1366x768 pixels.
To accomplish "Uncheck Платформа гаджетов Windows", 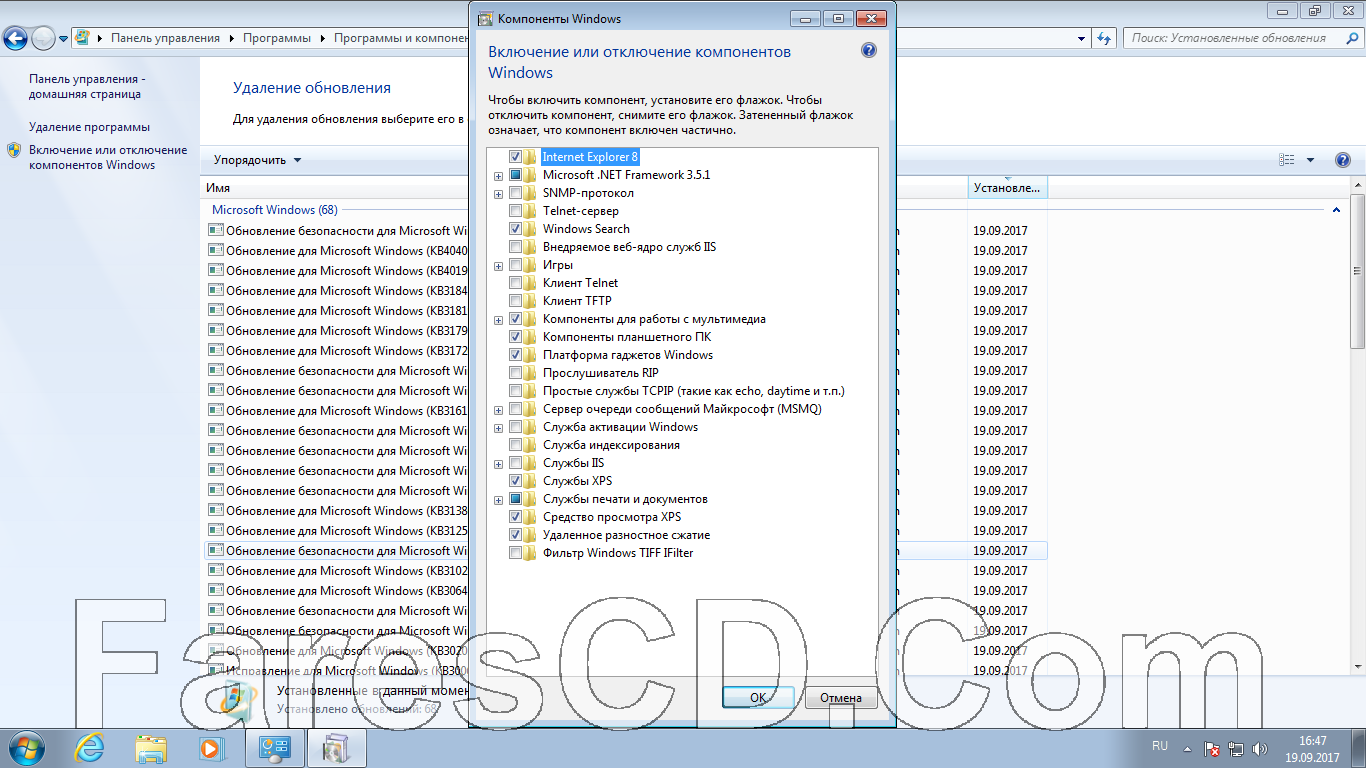I will tap(515, 355).
